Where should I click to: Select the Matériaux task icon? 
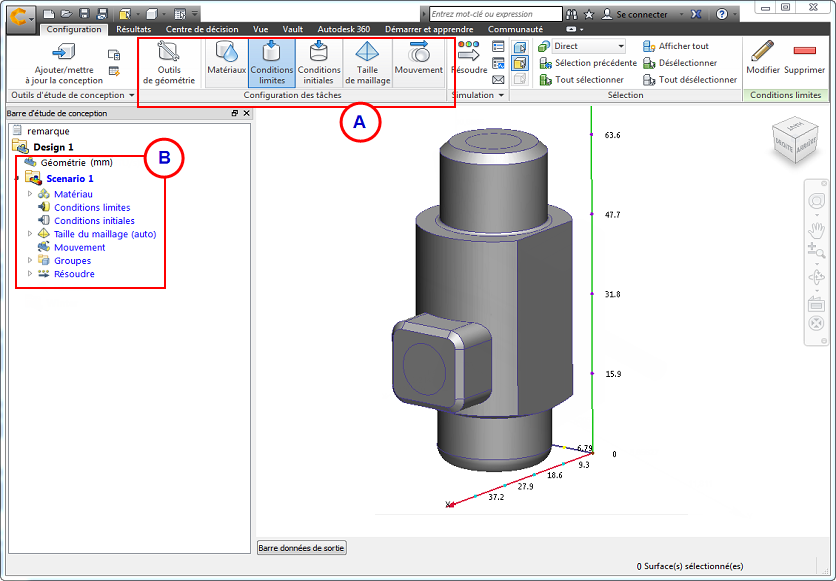(x=227, y=59)
